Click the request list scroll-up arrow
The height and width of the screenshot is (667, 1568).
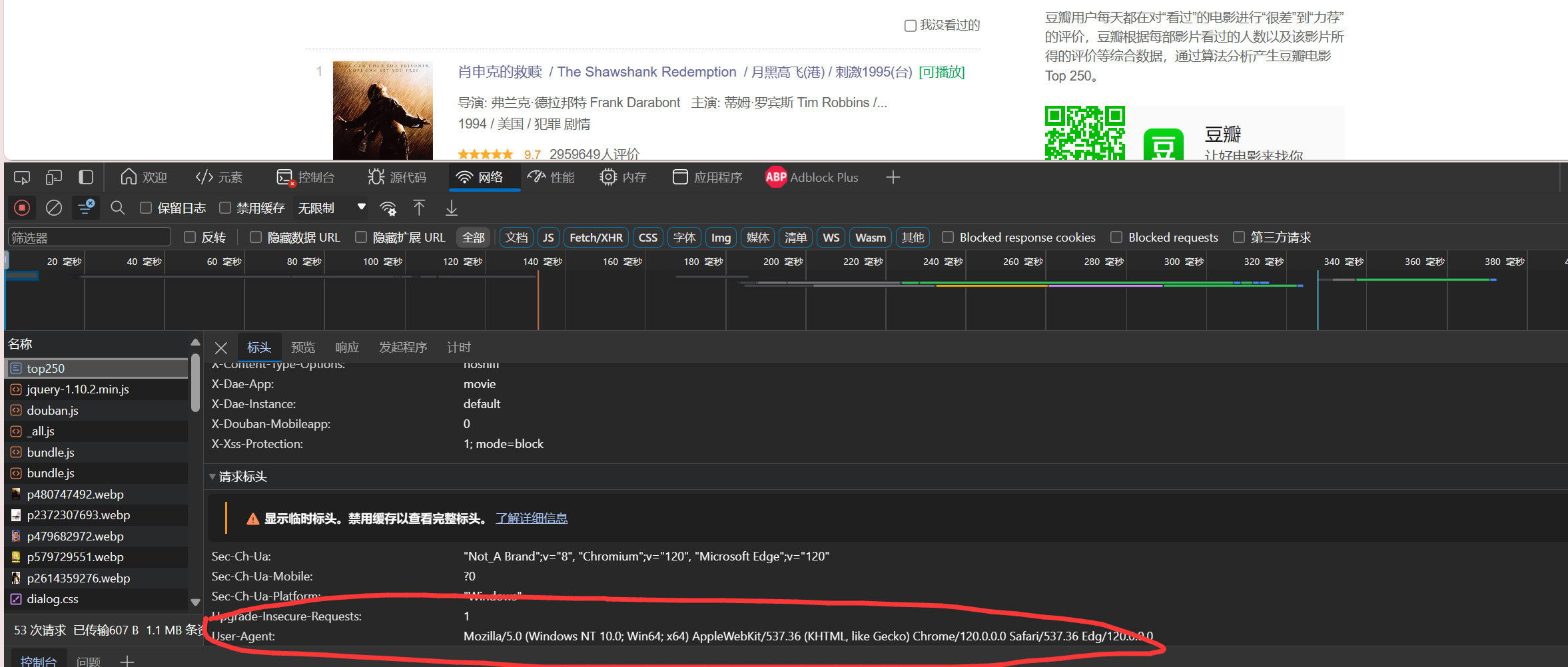[195, 342]
